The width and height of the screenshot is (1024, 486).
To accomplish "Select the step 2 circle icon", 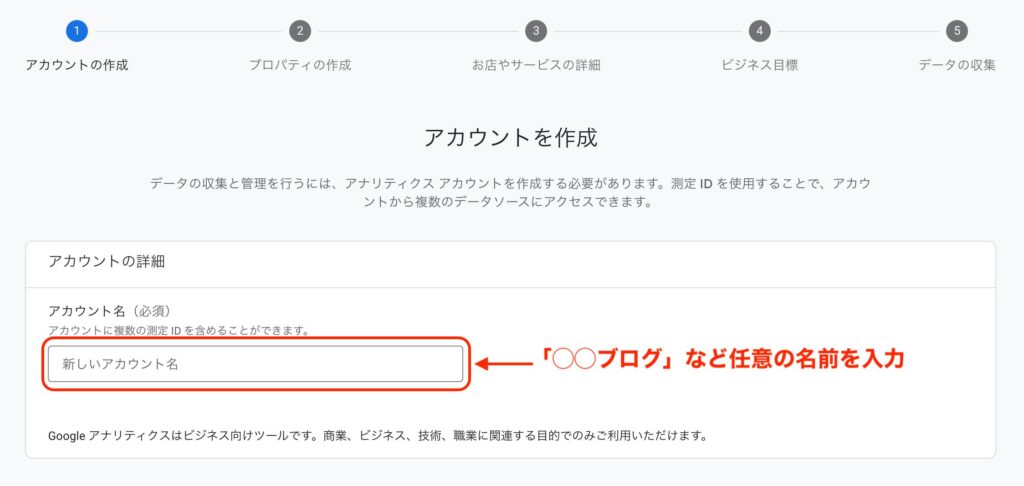I will pos(300,31).
